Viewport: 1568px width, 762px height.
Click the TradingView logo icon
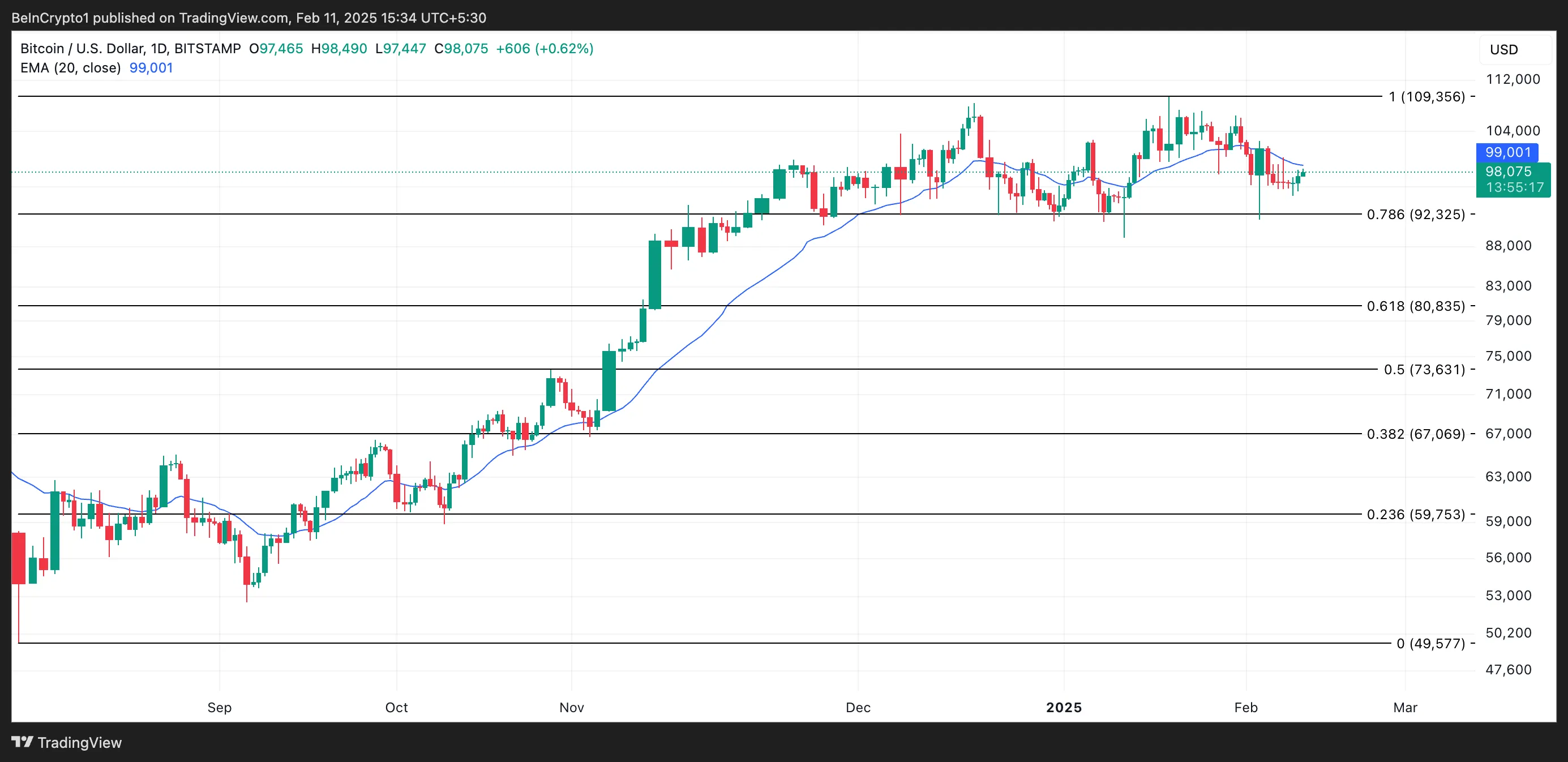[22, 742]
